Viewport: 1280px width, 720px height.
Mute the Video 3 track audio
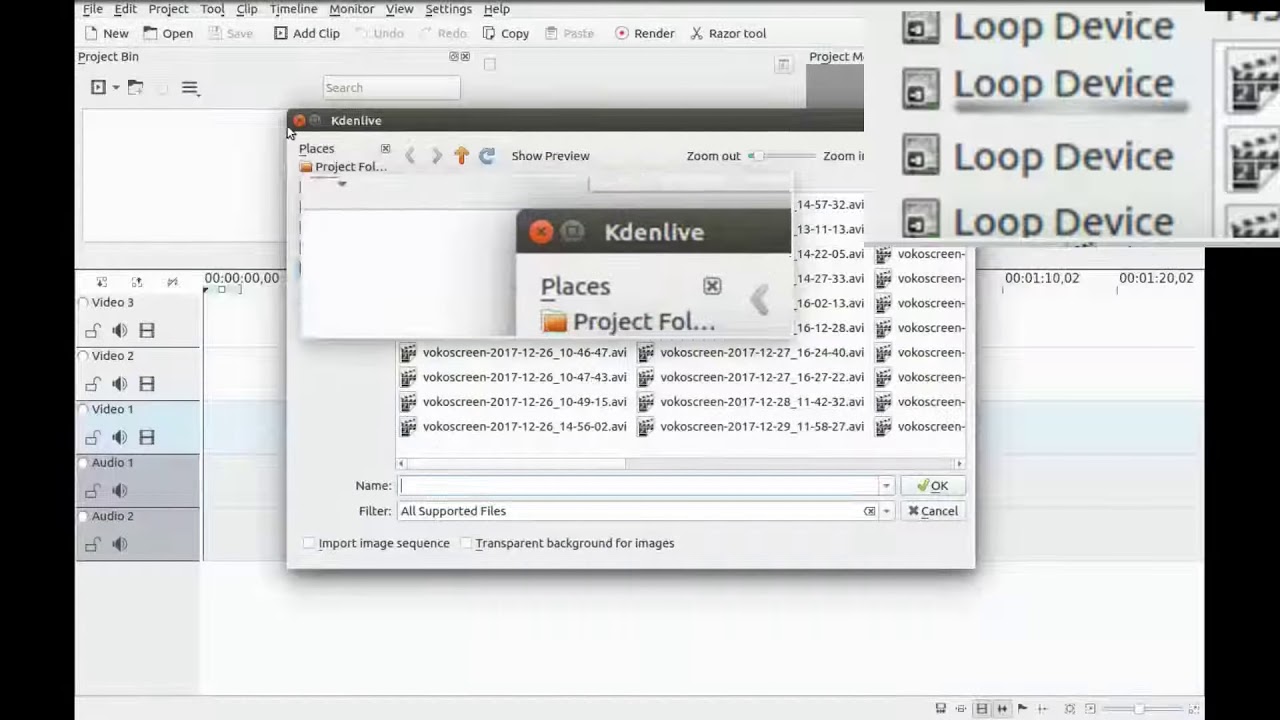tap(119, 330)
